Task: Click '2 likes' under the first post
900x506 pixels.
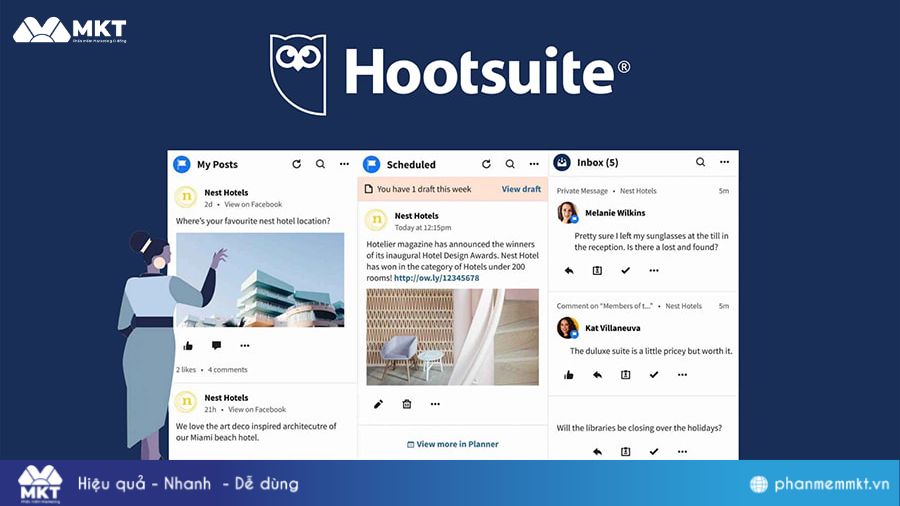Action: [186, 369]
